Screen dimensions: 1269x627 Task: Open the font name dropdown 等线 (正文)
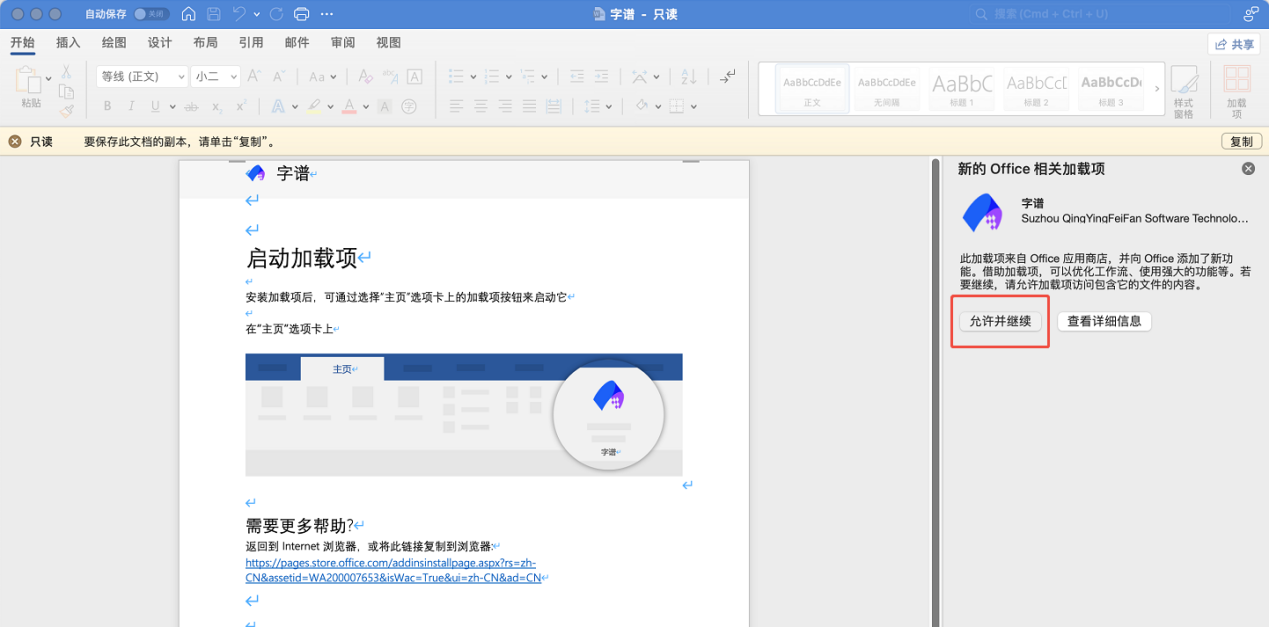(x=141, y=77)
